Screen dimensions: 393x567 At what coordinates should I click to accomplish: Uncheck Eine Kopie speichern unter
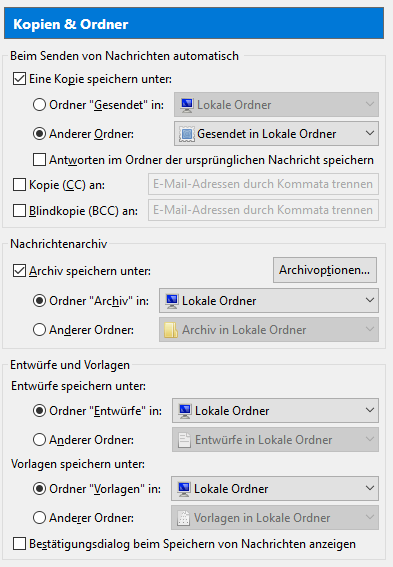tap(20, 79)
